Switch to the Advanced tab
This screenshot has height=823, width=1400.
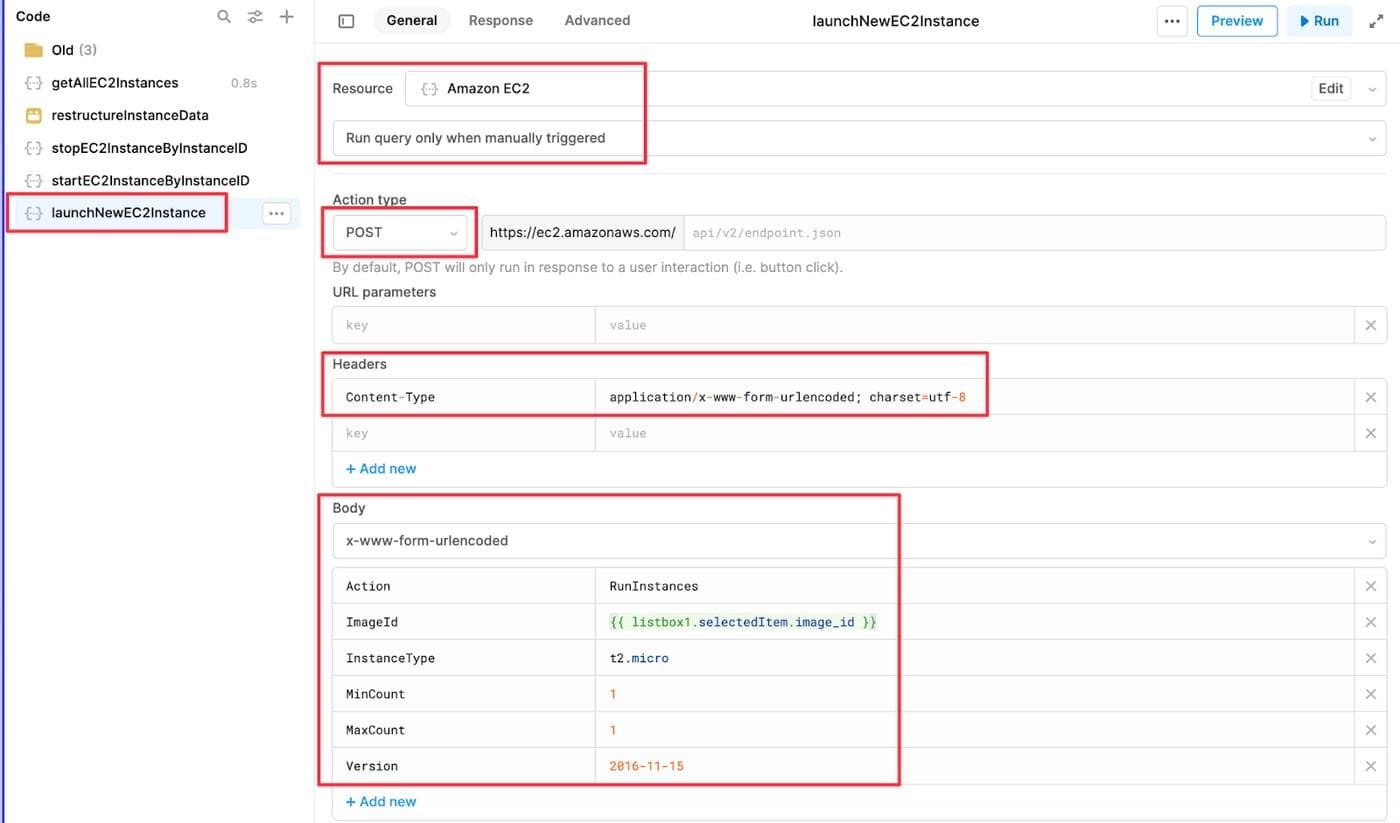tap(596, 20)
